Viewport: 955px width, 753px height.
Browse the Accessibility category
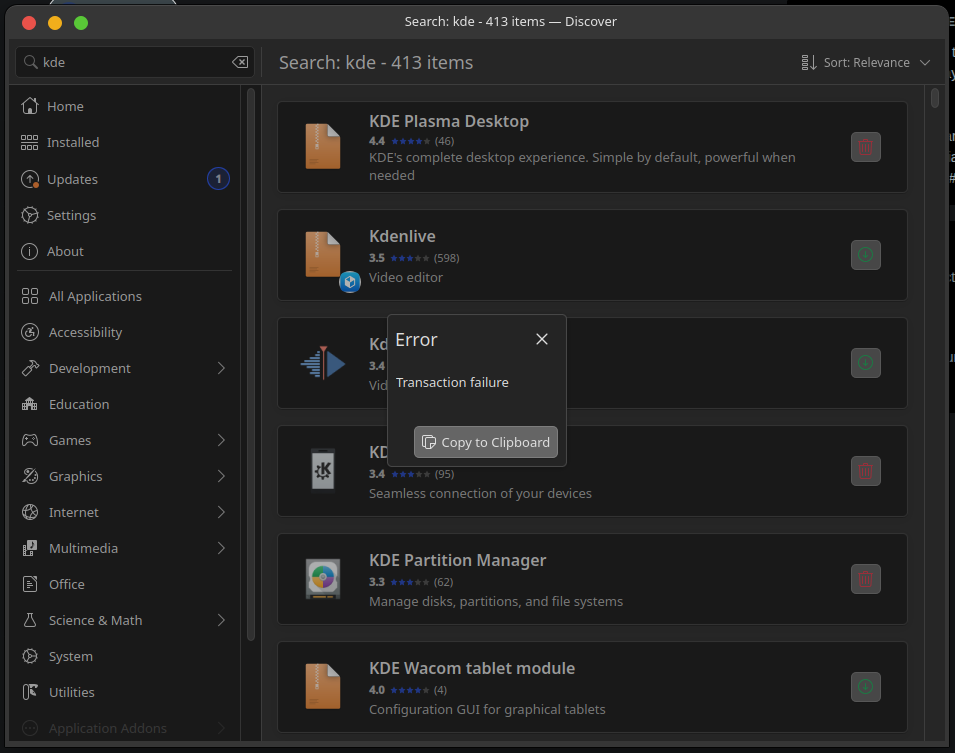coord(125,332)
